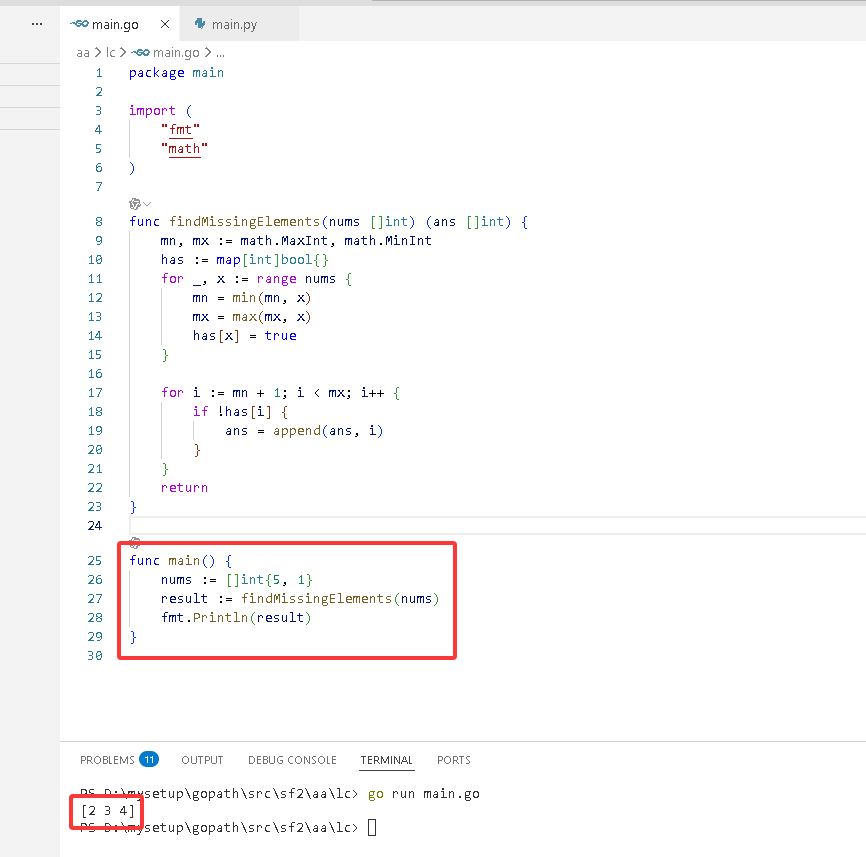Click 'i++' in the for loop on line 17
This screenshot has height=857, width=866.
[372, 393]
